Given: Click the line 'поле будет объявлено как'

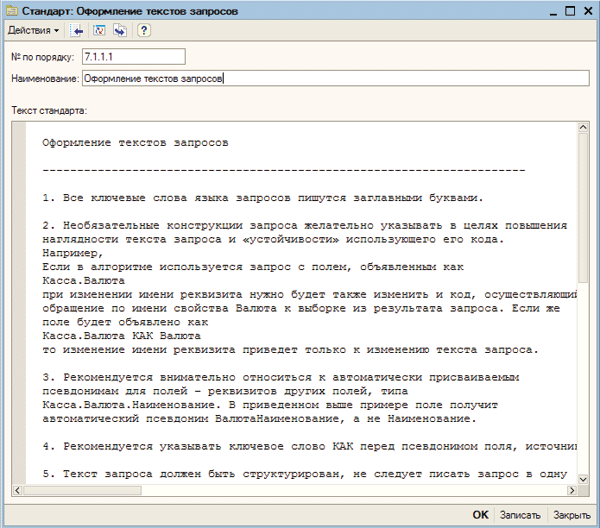Looking at the screenshot, I should [x=125, y=322].
